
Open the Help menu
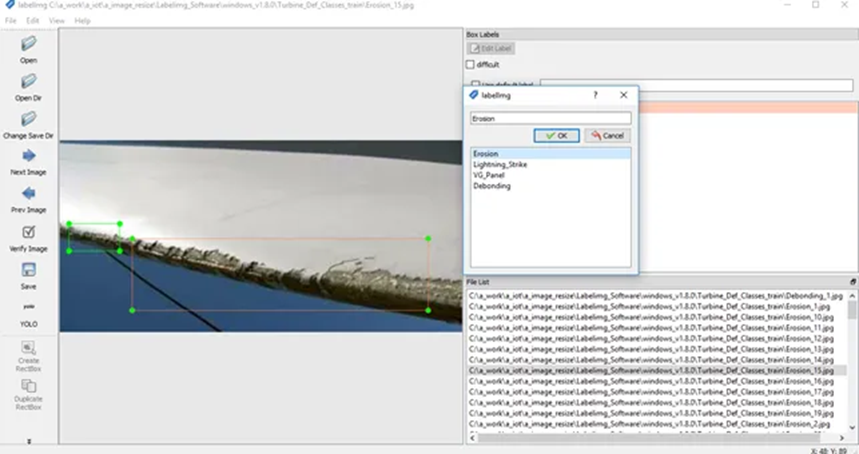(x=82, y=21)
